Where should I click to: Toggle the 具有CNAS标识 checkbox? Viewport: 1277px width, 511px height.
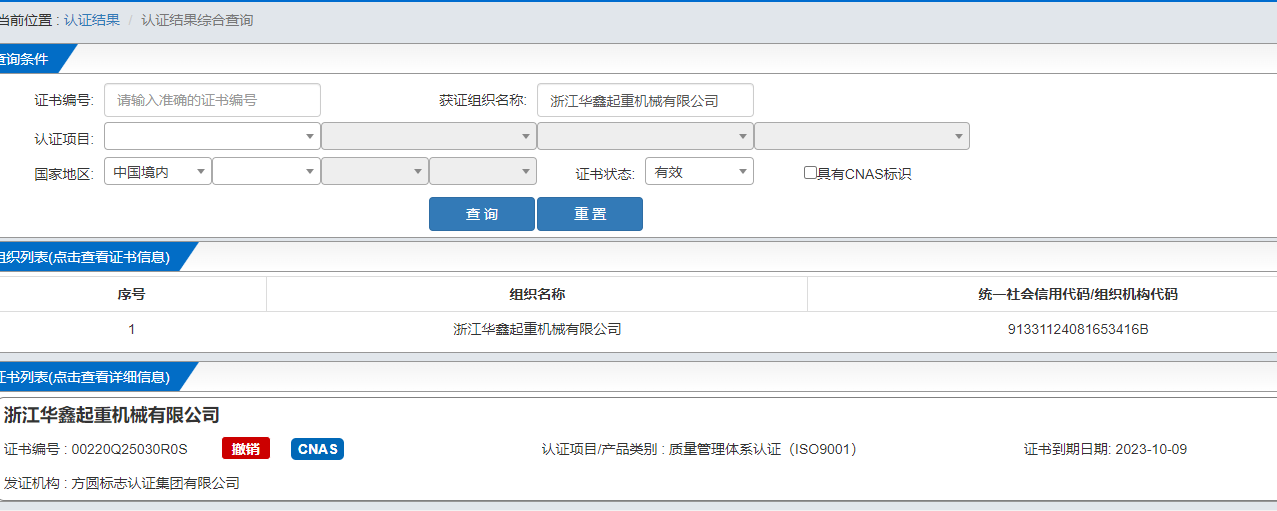click(x=810, y=172)
